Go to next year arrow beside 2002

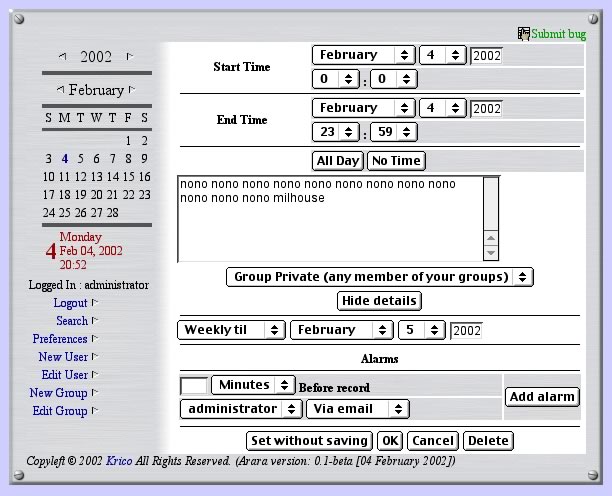pos(129,57)
